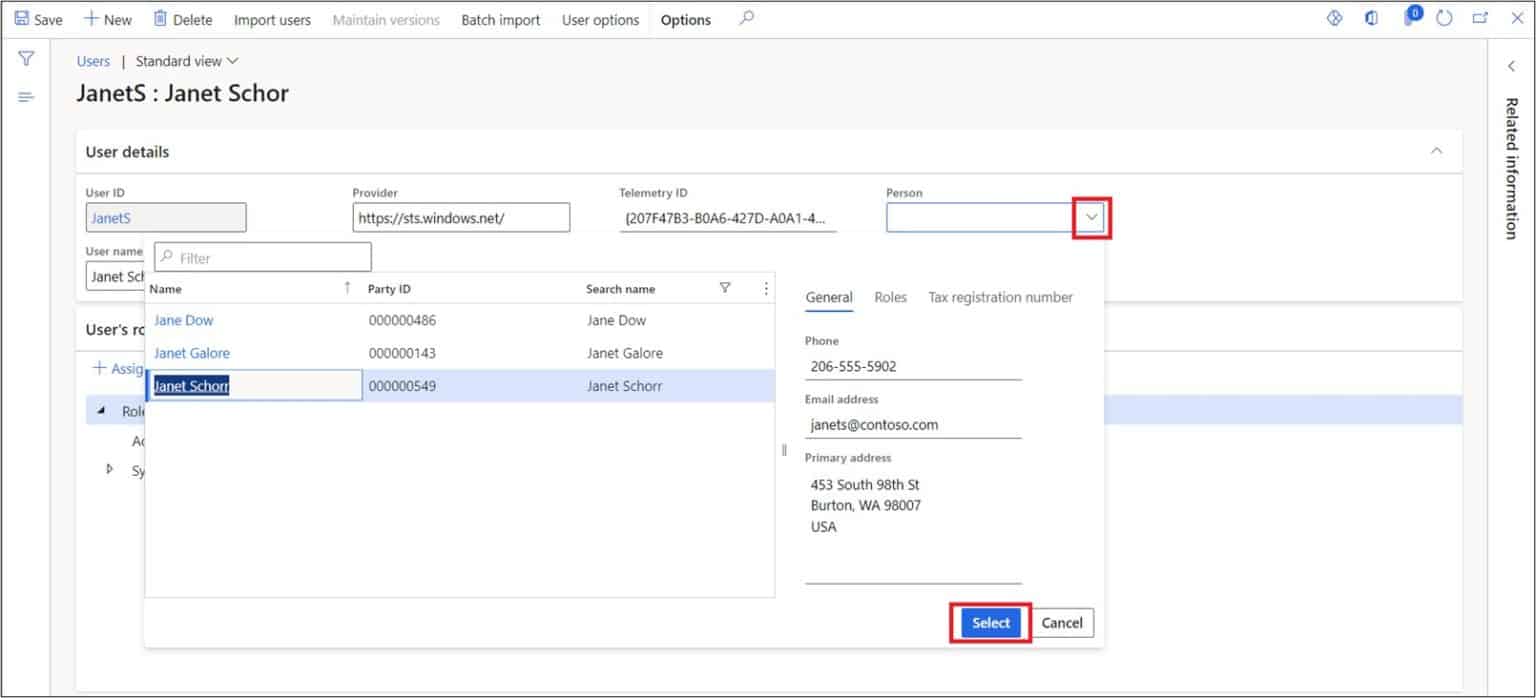Open the Person field dropdown

[1092, 217]
